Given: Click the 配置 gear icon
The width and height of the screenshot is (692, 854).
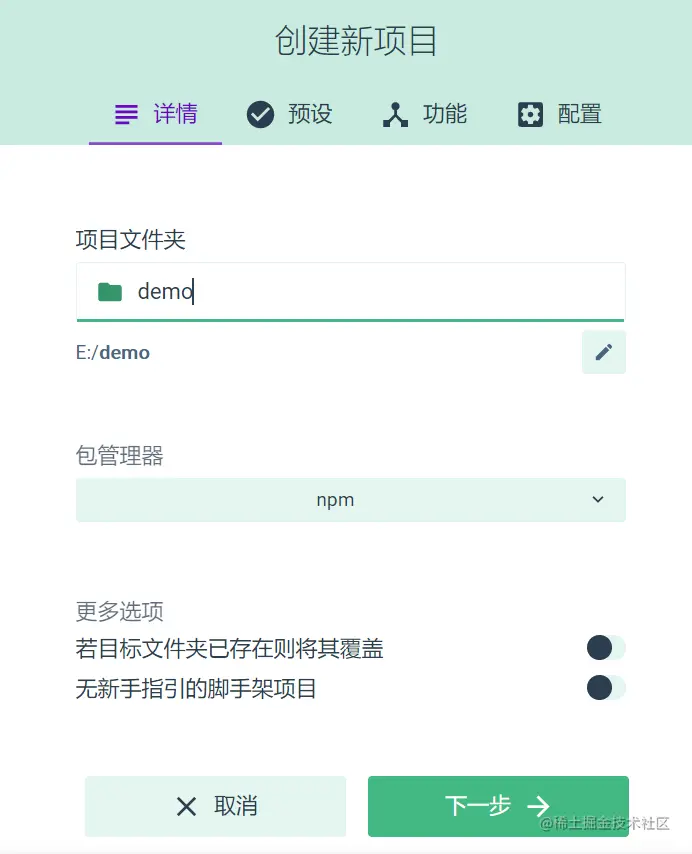Looking at the screenshot, I should coord(530,114).
